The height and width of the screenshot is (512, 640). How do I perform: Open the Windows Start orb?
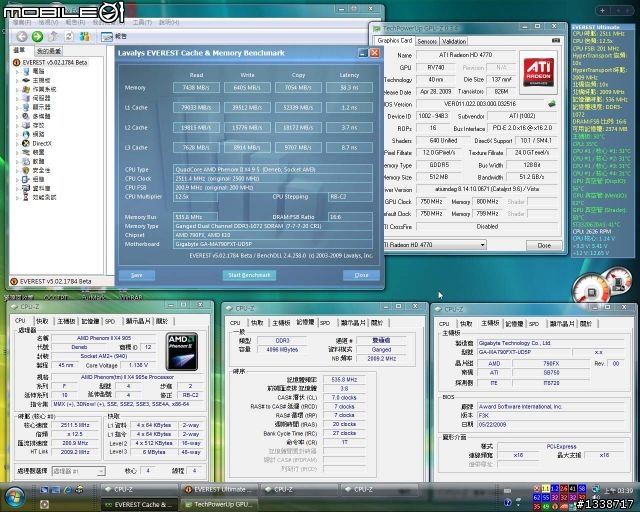pos(15,497)
